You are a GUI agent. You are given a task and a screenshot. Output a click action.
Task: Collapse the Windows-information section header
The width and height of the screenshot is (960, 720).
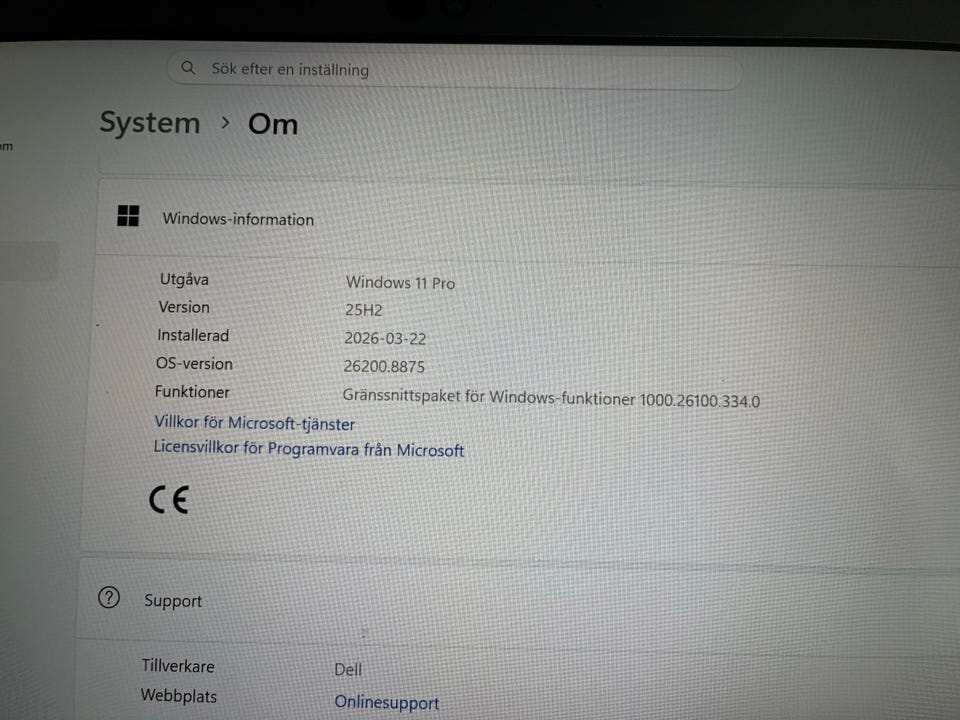(x=527, y=220)
